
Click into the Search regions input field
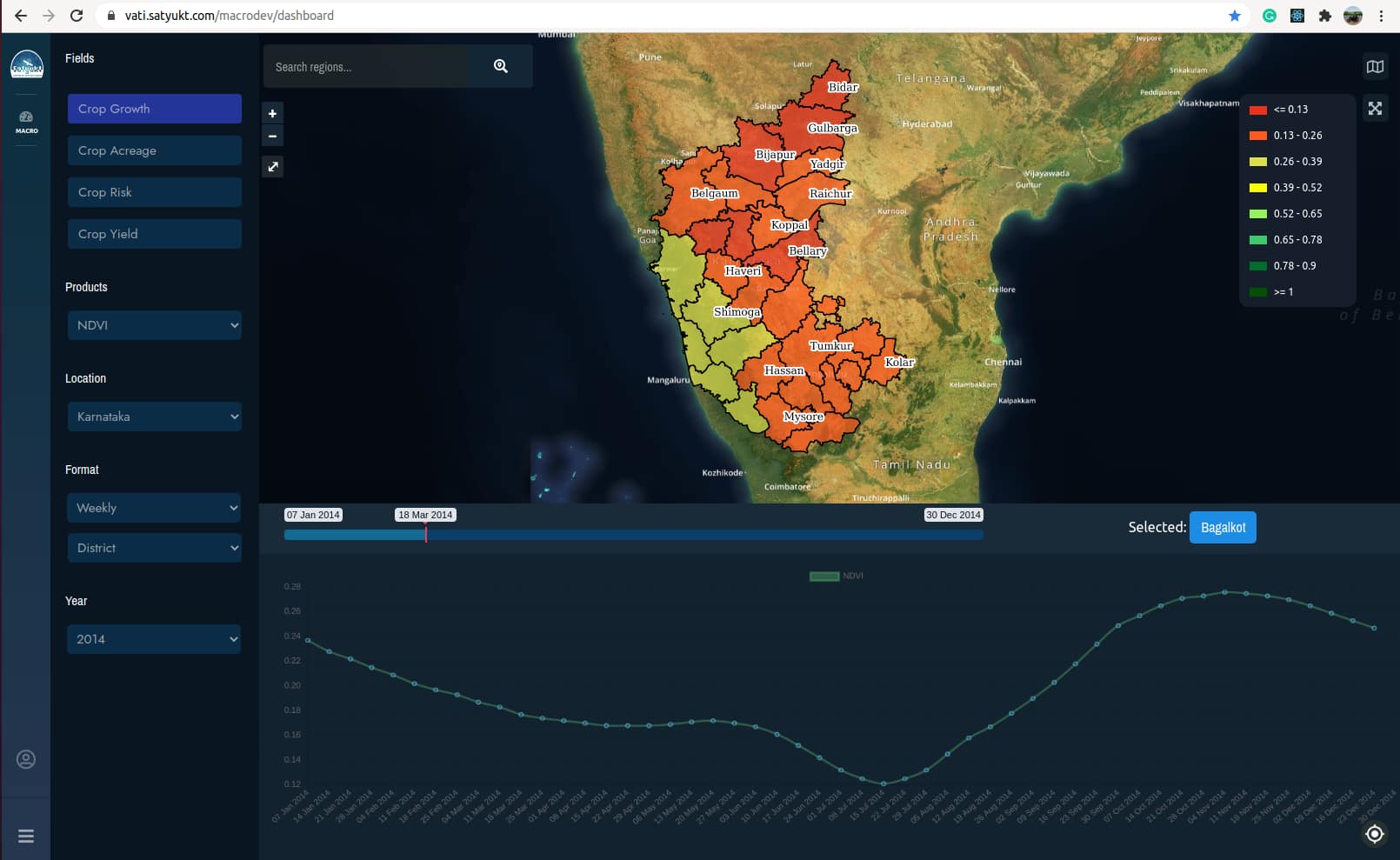click(x=367, y=67)
